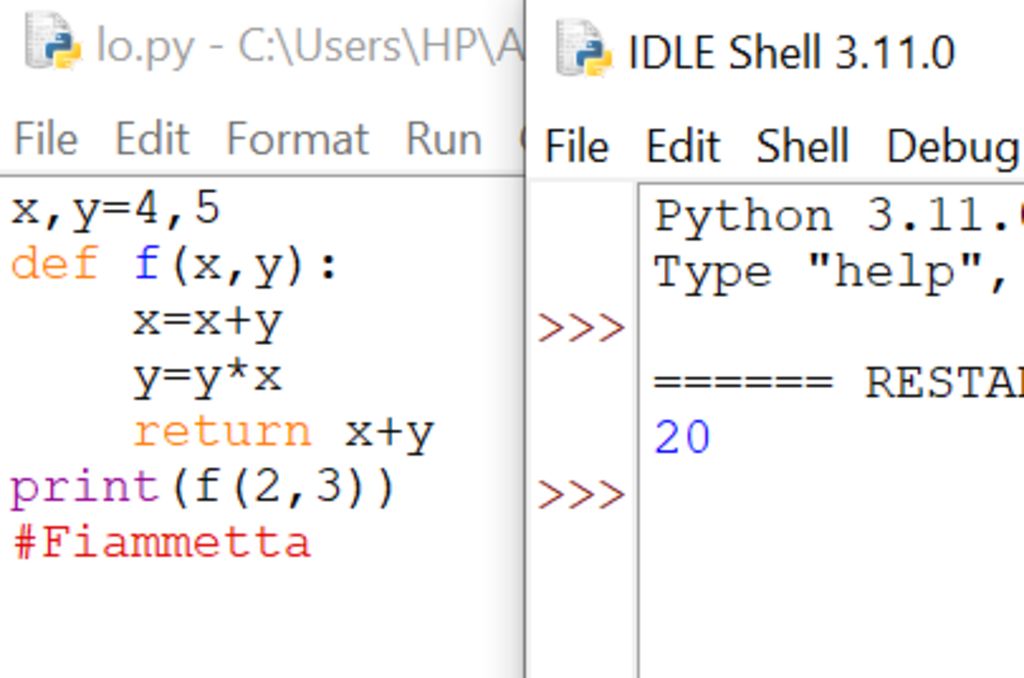Click the IDLE Shell Python title icon
This screenshot has height=678, width=1024.
[x=583, y=49]
